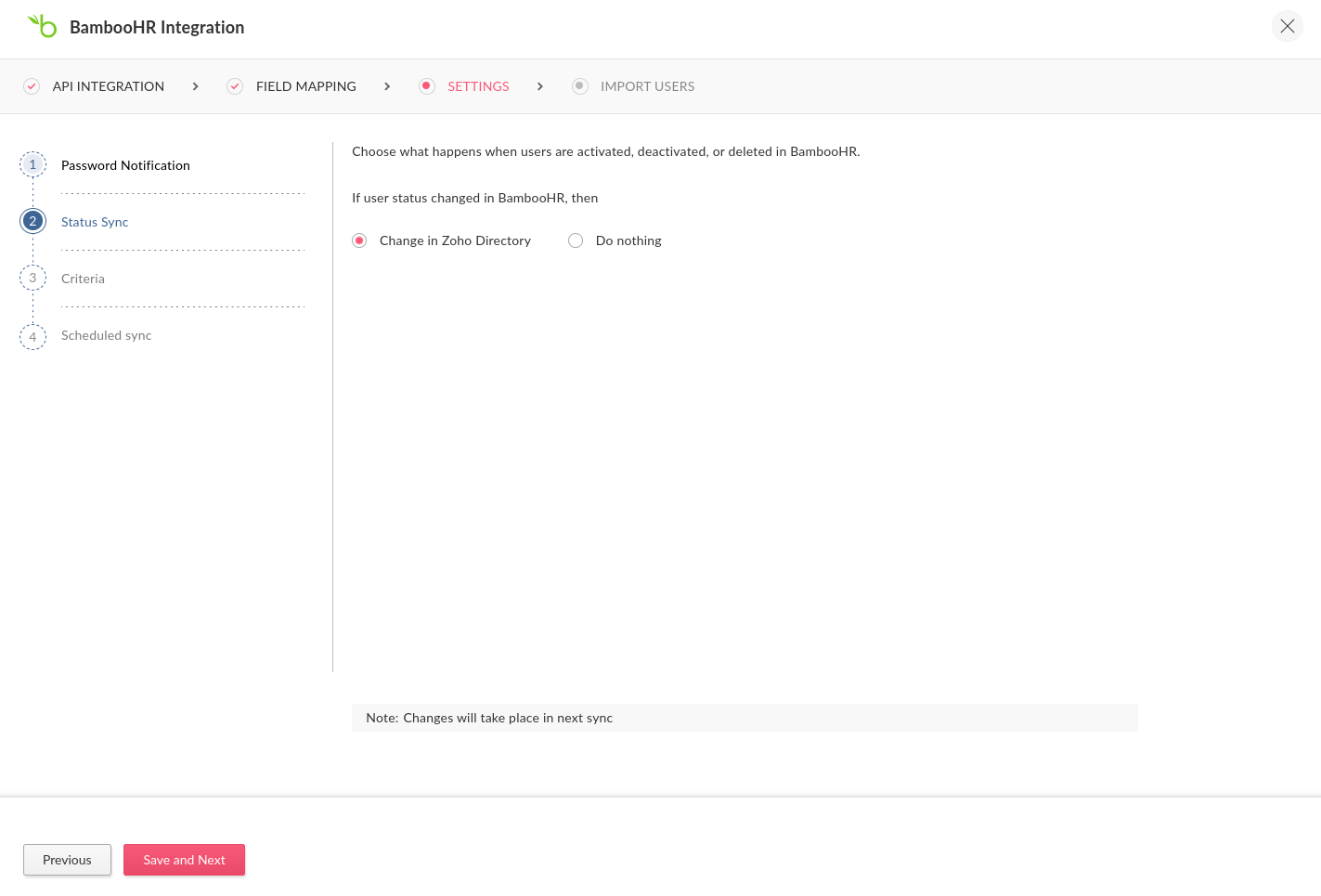The height and width of the screenshot is (896, 1321).
Task: Click the Previous button
Action: [67, 860]
